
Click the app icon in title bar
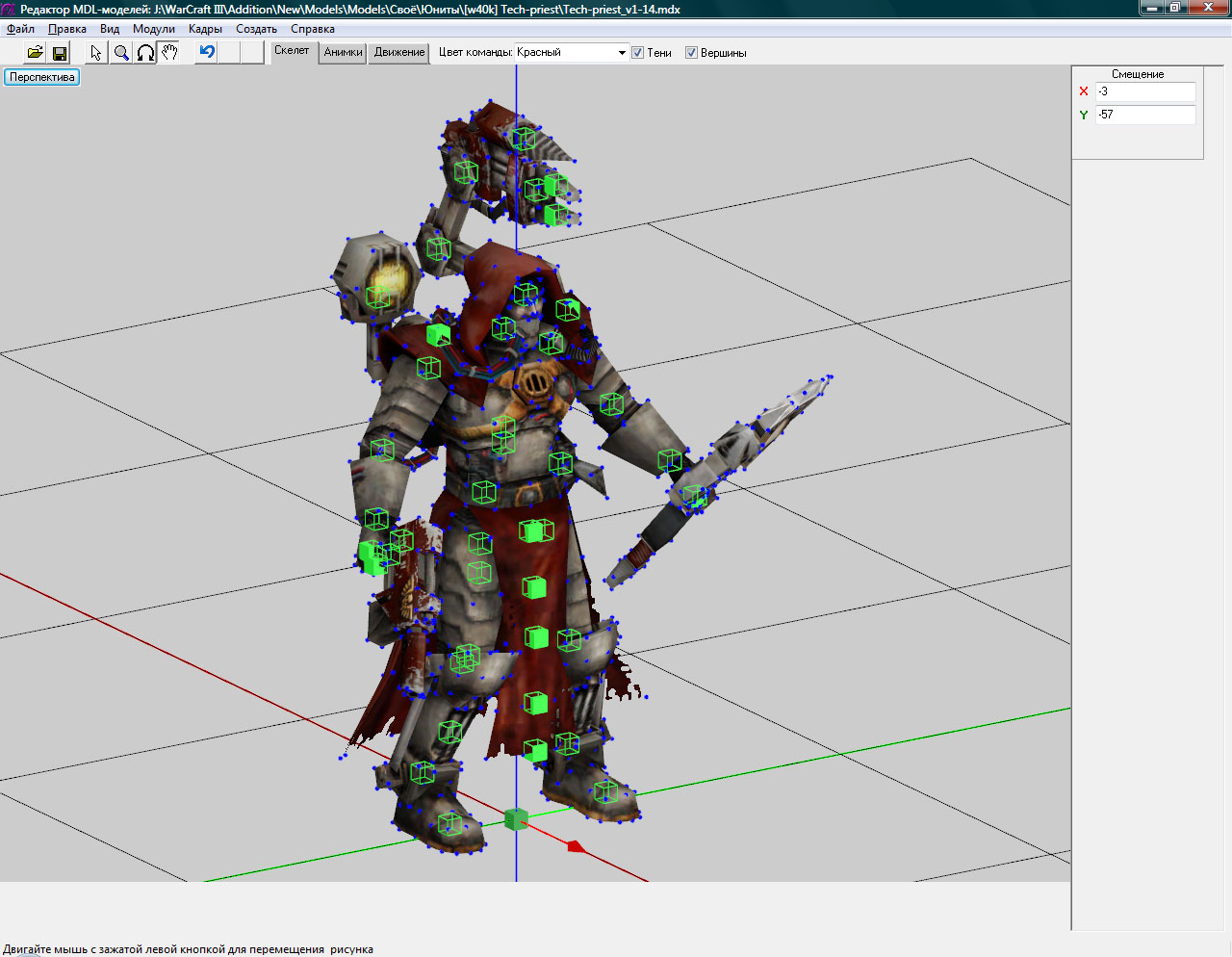9,9
